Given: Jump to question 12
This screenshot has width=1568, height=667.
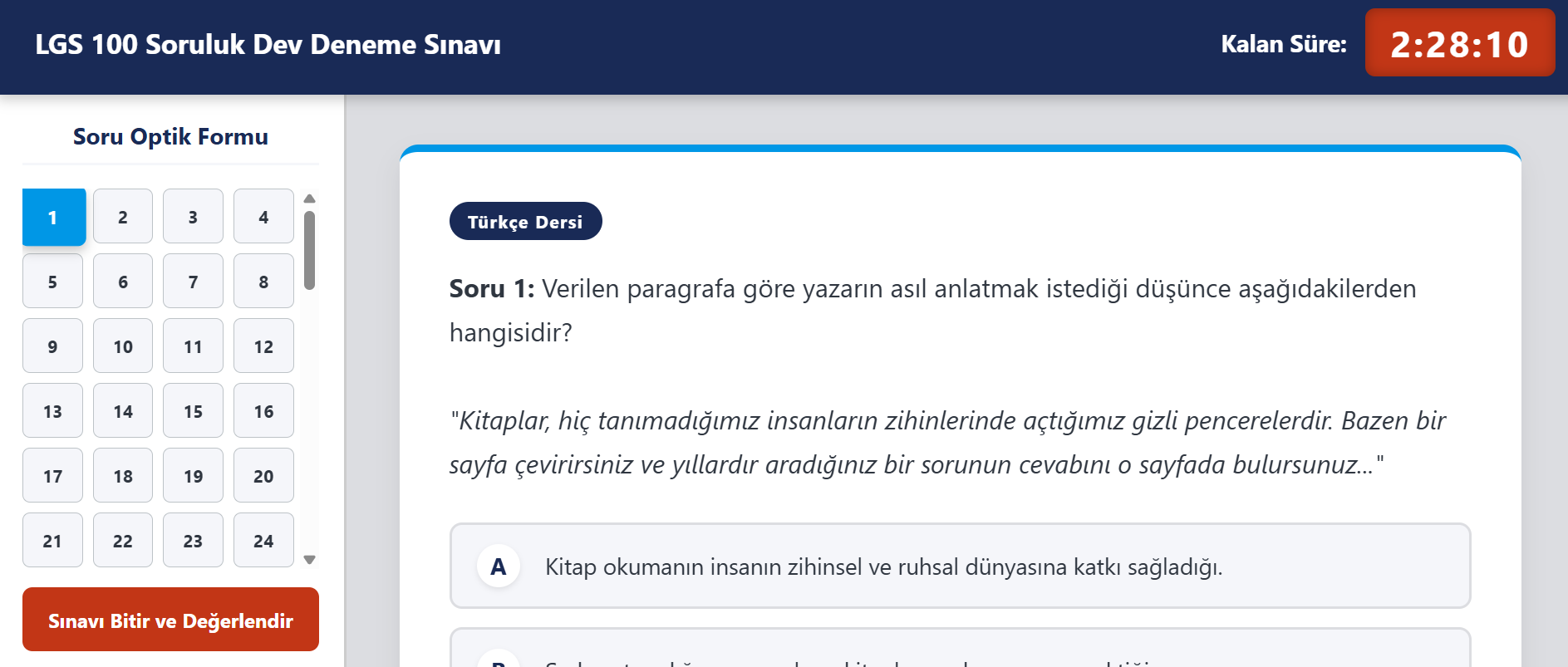Looking at the screenshot, I should tap(263, 346).
